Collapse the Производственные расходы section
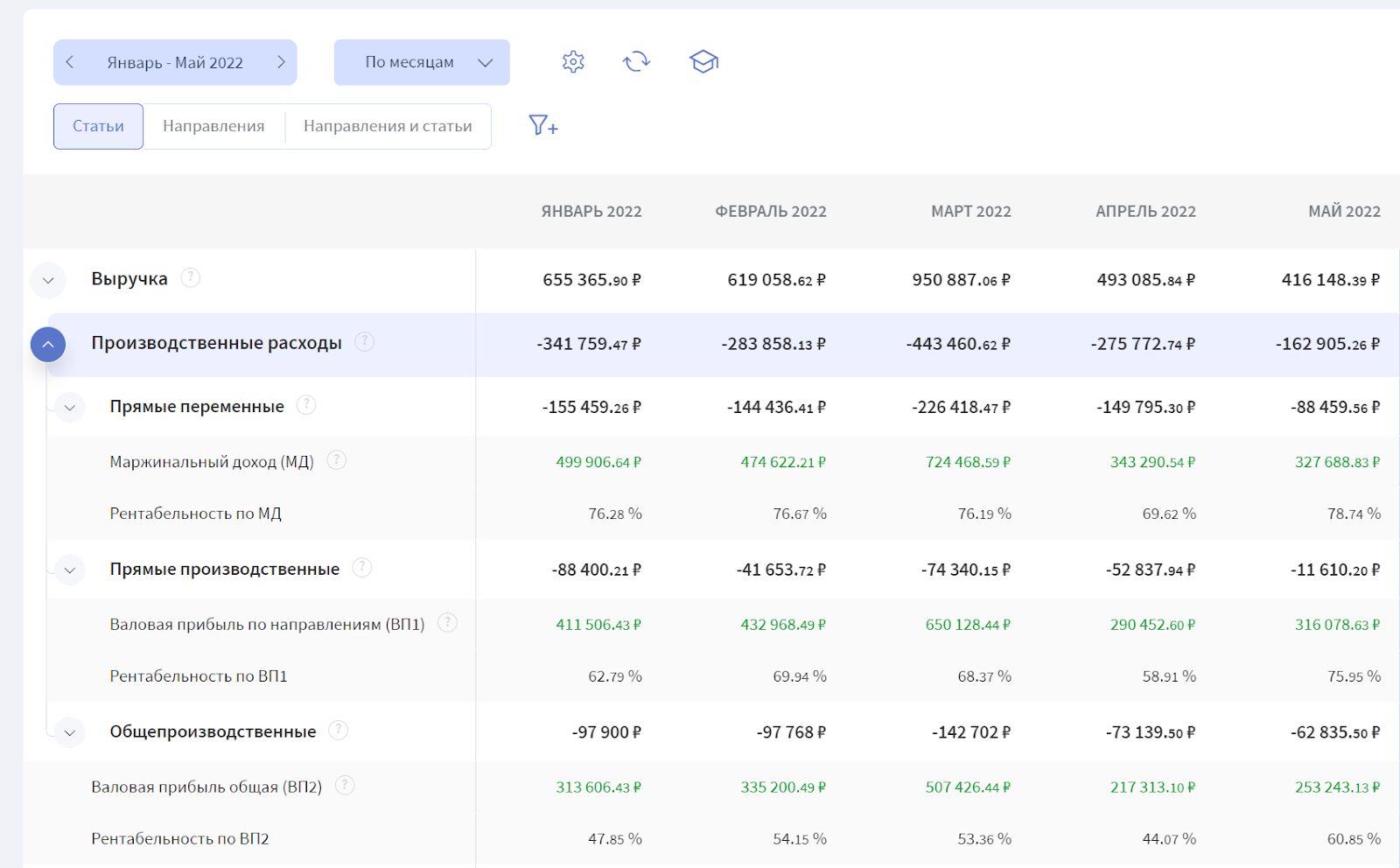The height and width of the screenshot is (868, 1400). (48, 345)
